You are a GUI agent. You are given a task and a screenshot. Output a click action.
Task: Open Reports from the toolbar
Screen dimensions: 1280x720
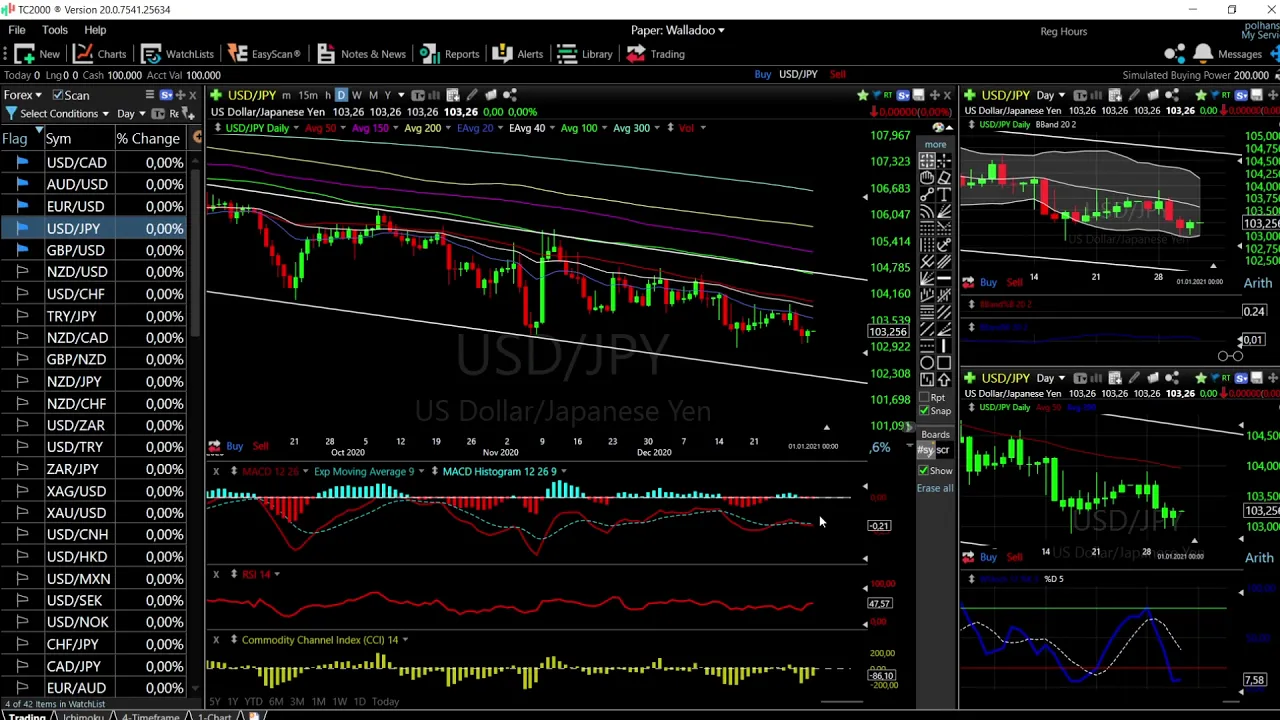[x=450, y=54]
